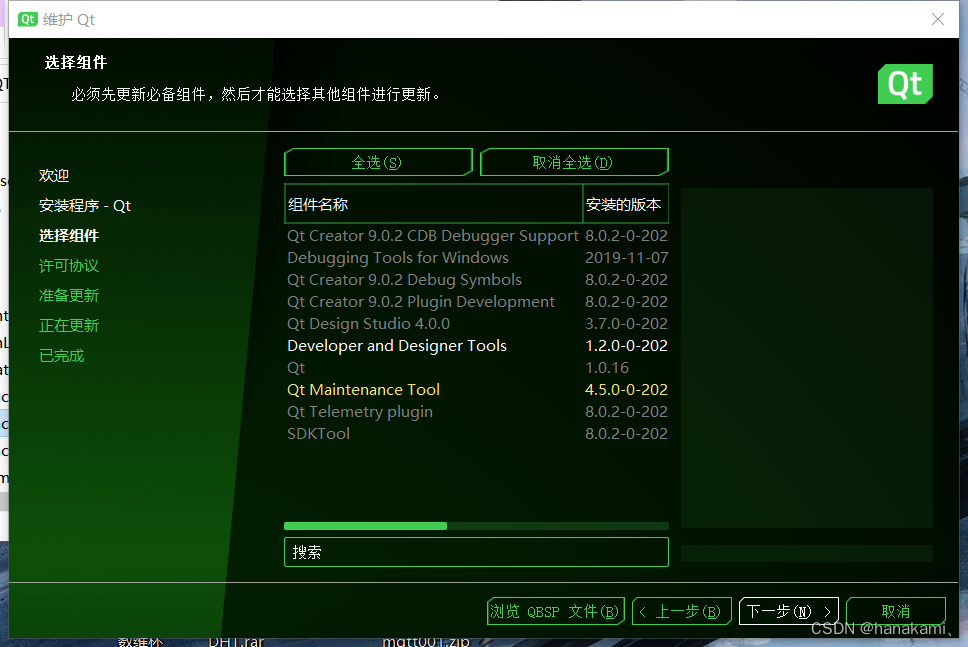Viewport: 968px width, 647px height.
Task: Click 选择组件 step in sidebar
Action: tap(69, 236)
